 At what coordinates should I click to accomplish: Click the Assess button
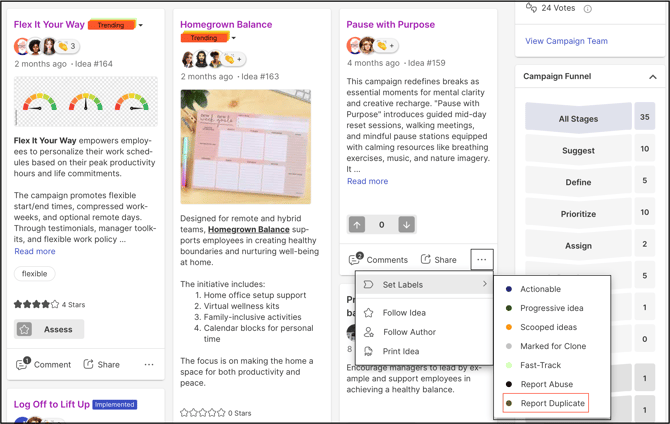point(49,329)
